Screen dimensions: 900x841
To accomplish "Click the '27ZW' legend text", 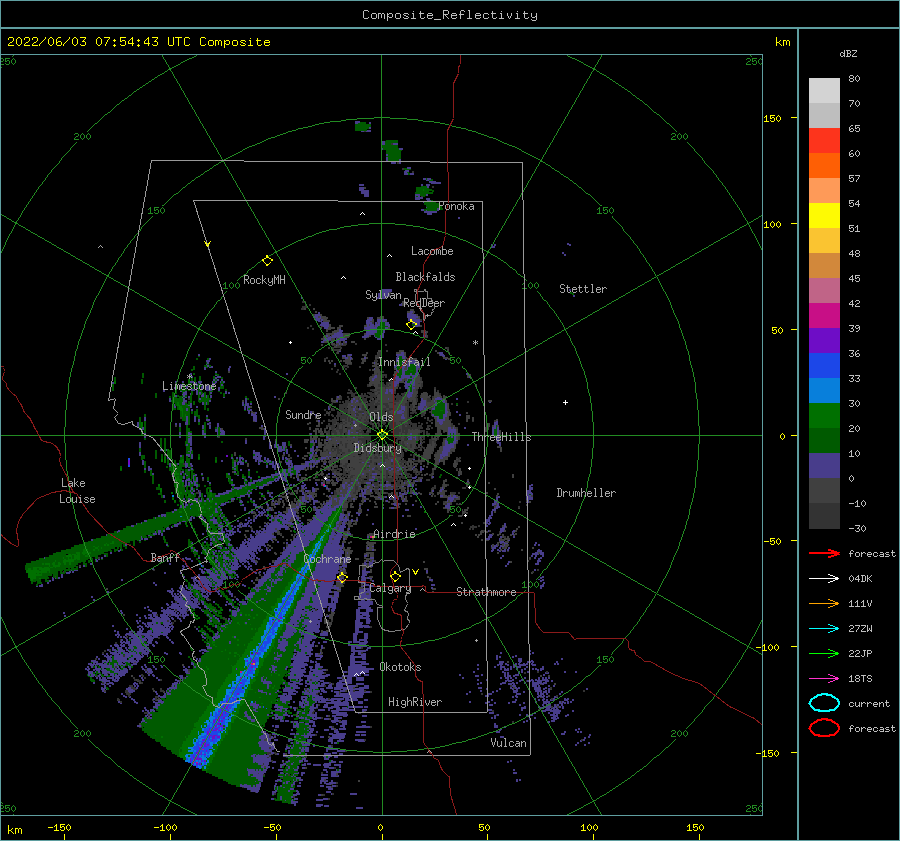I will pos(860,629).
